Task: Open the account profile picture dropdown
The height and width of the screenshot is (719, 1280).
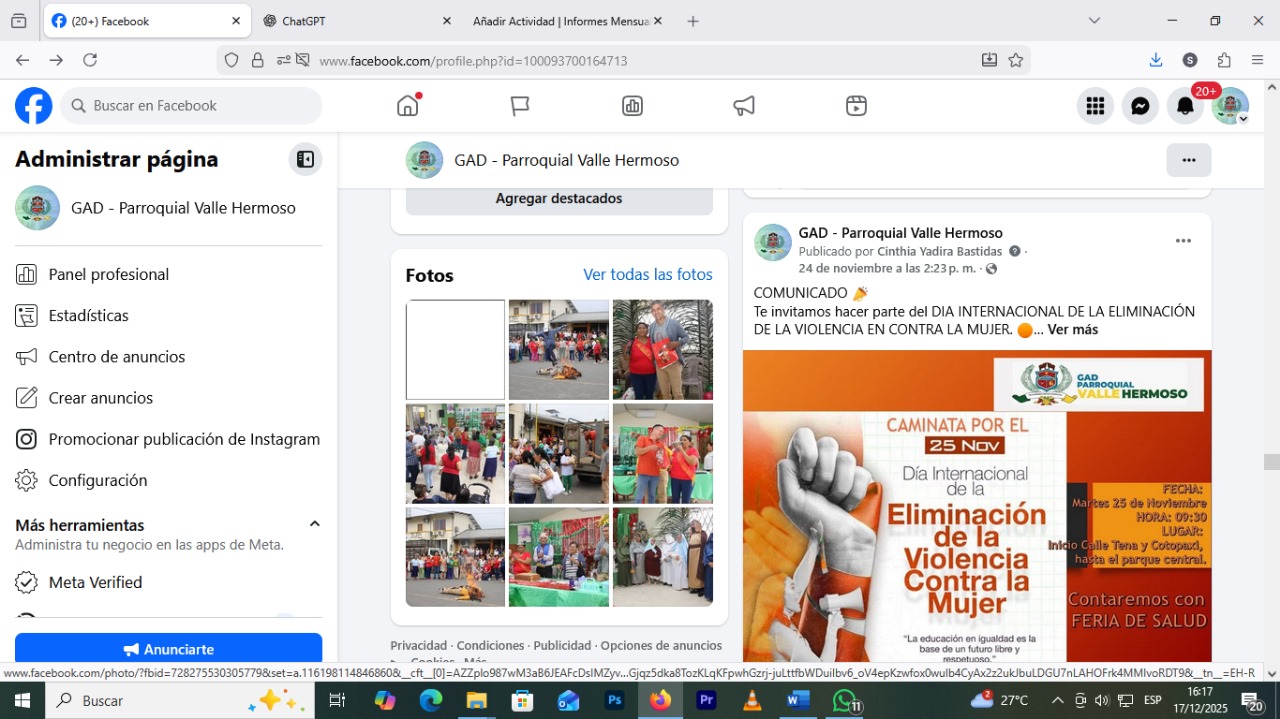Action: tap(1230, 106)
